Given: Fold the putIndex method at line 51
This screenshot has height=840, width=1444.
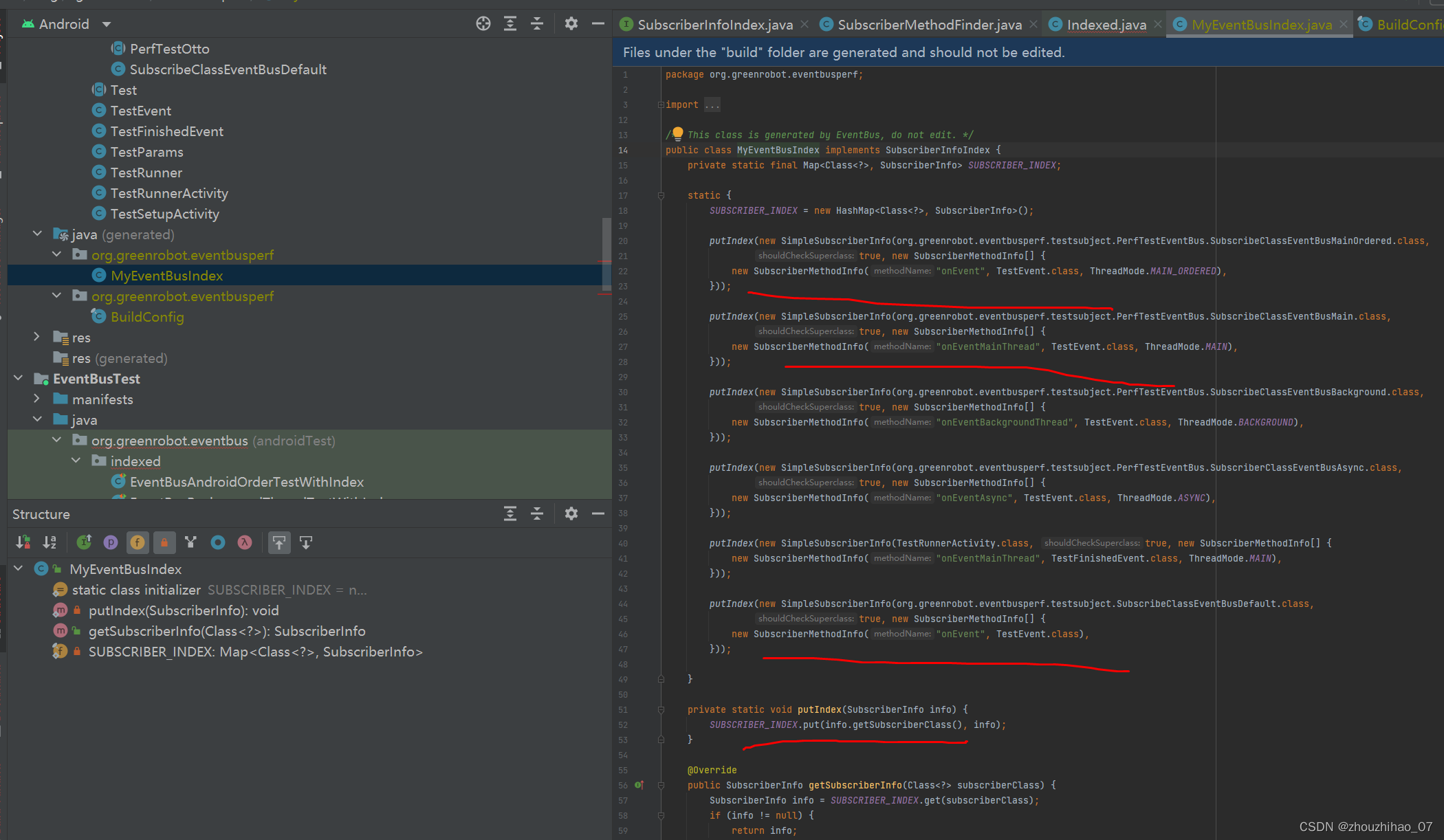Looking at the screenshot, I should click(661, 709).
